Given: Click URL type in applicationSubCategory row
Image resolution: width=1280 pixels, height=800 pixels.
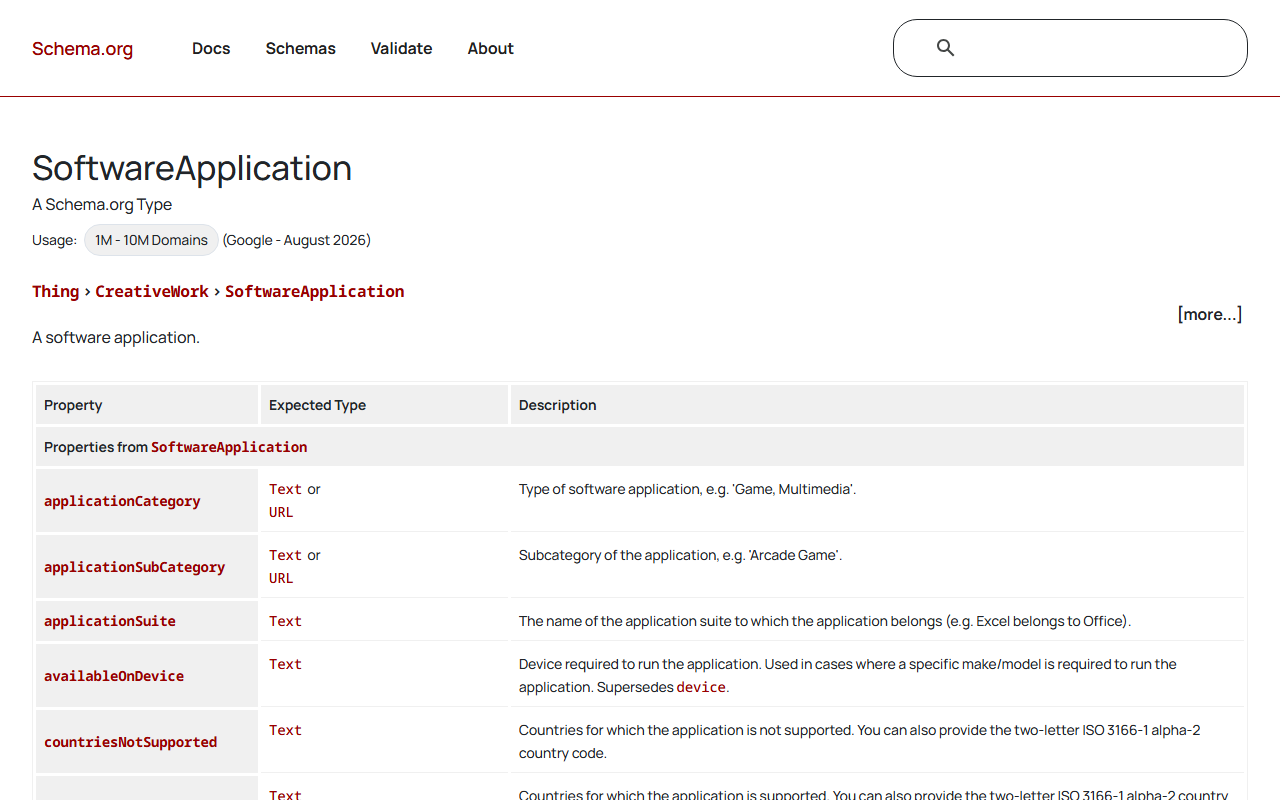Looking at the screenshot, I should tap(281, 578).
